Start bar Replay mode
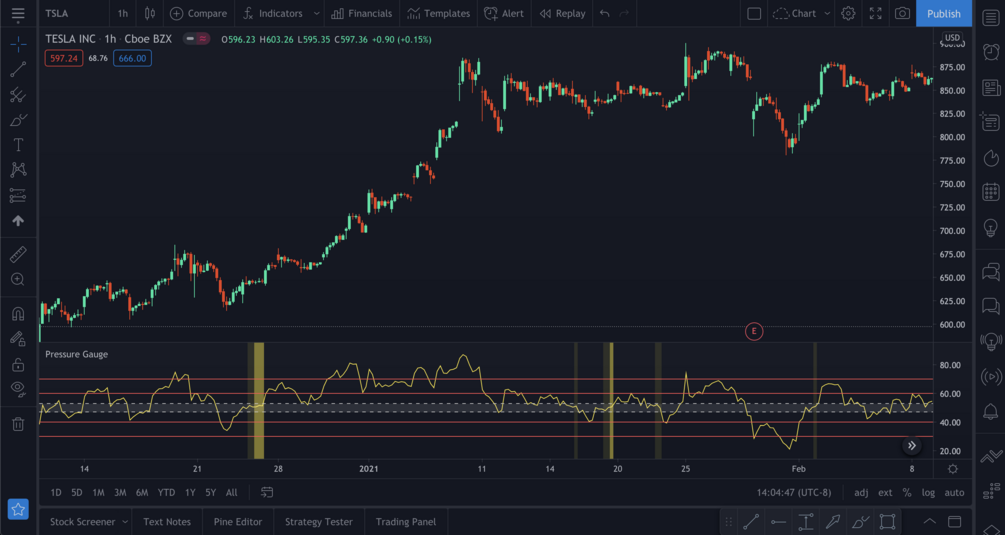The width and height of the screenshot is (1005, 535). (562, 13)
